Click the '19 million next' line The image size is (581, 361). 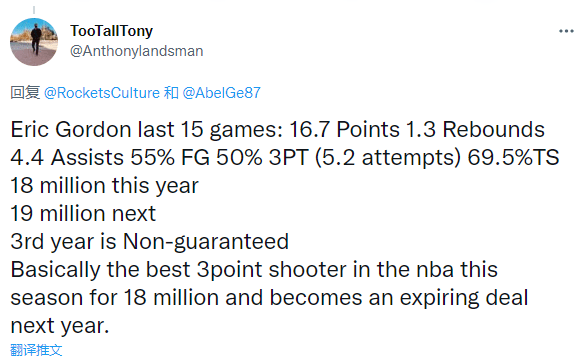point(83,213)
